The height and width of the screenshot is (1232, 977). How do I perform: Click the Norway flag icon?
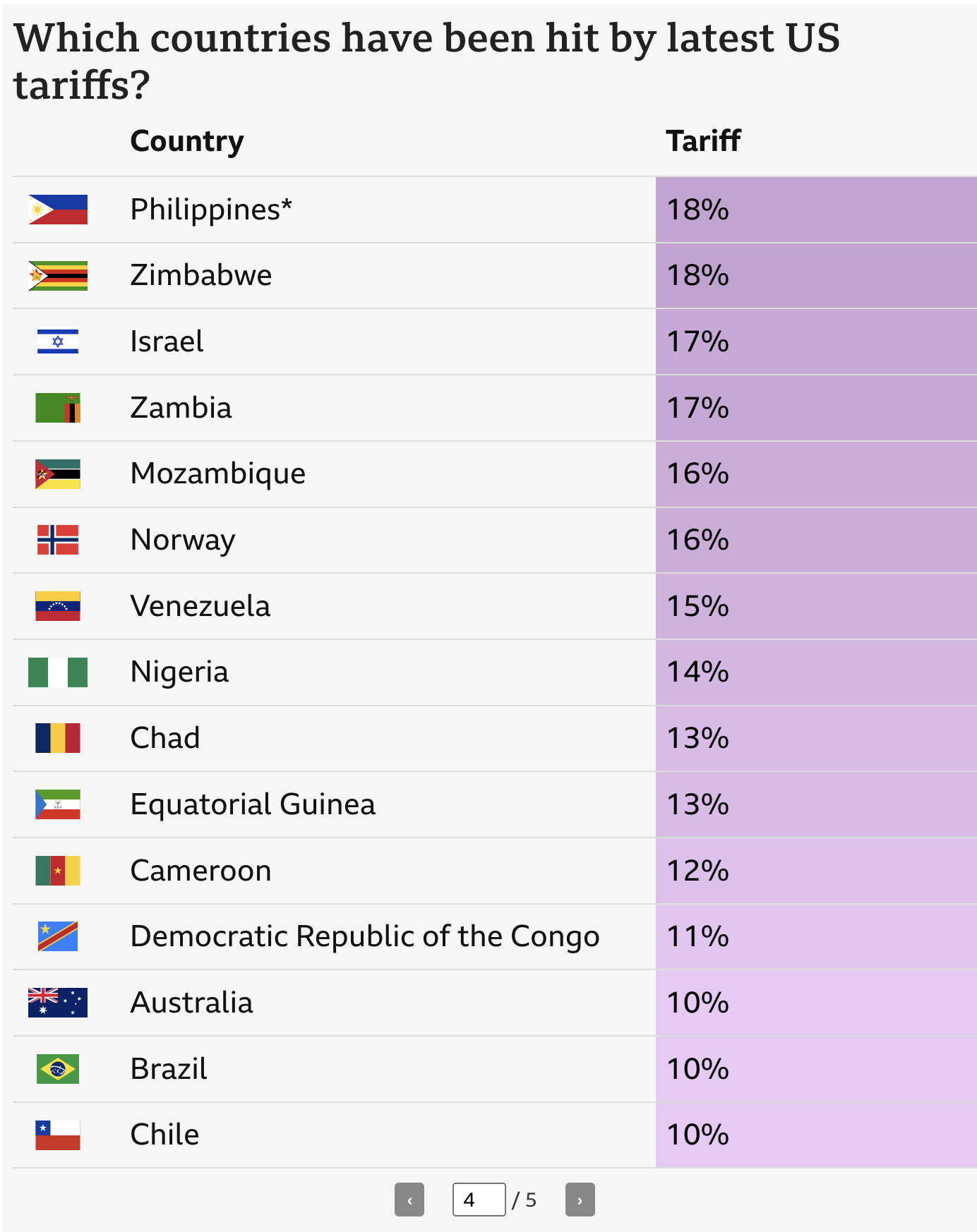58,540
